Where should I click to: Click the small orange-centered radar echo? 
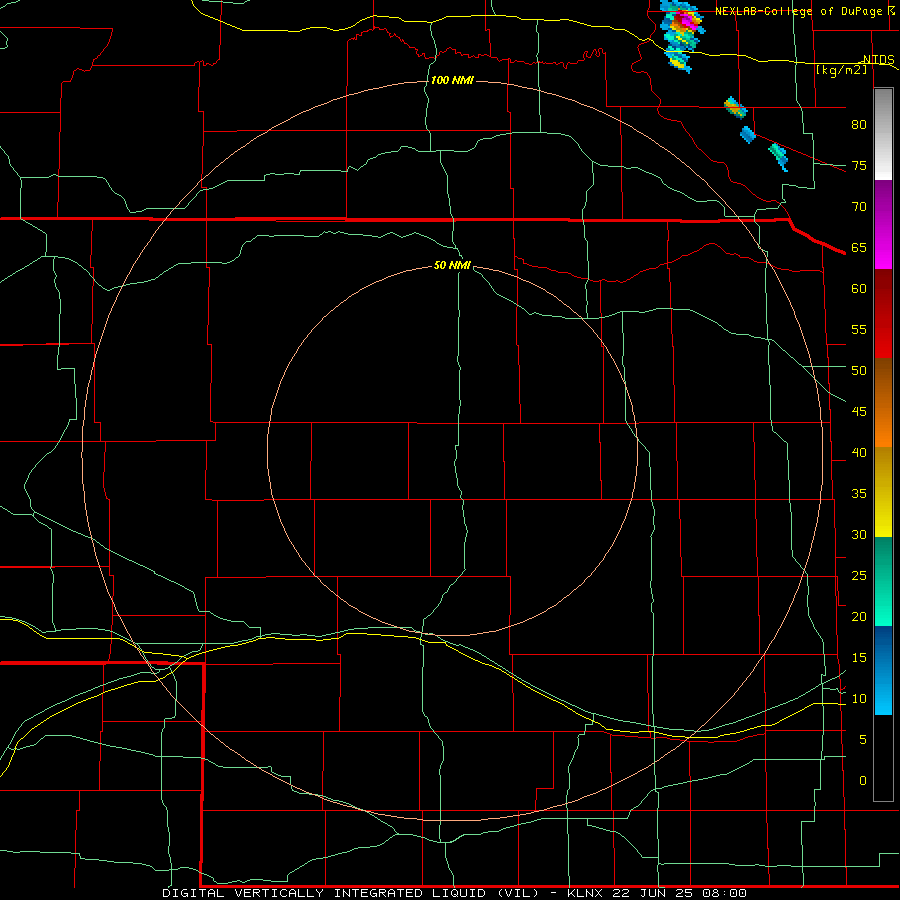[735, 107]
